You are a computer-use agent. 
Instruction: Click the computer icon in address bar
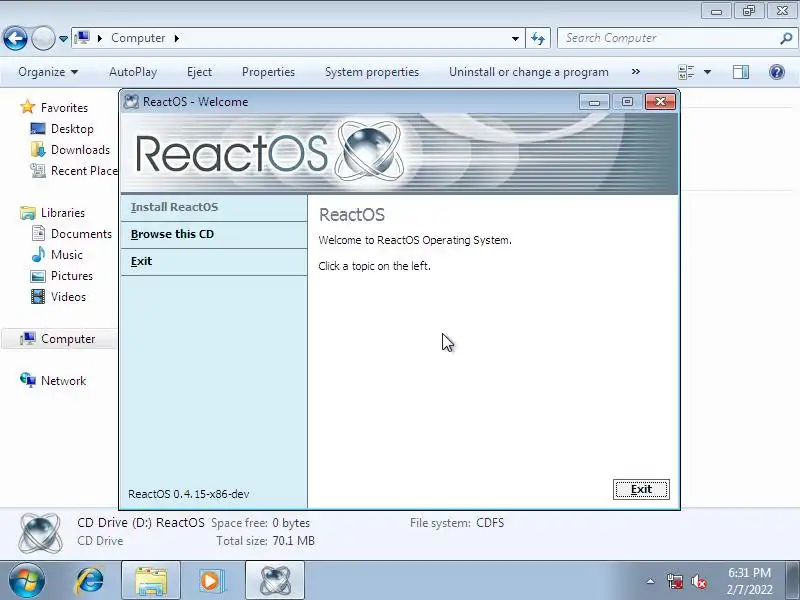(x=82, y=38)
